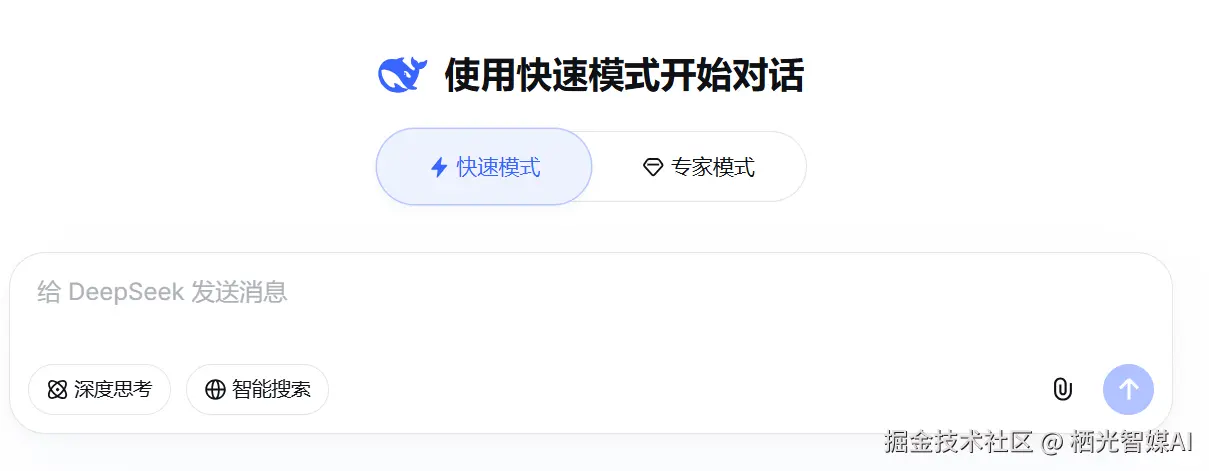Send message with the up-arrow button

[x=1128, y=389]
